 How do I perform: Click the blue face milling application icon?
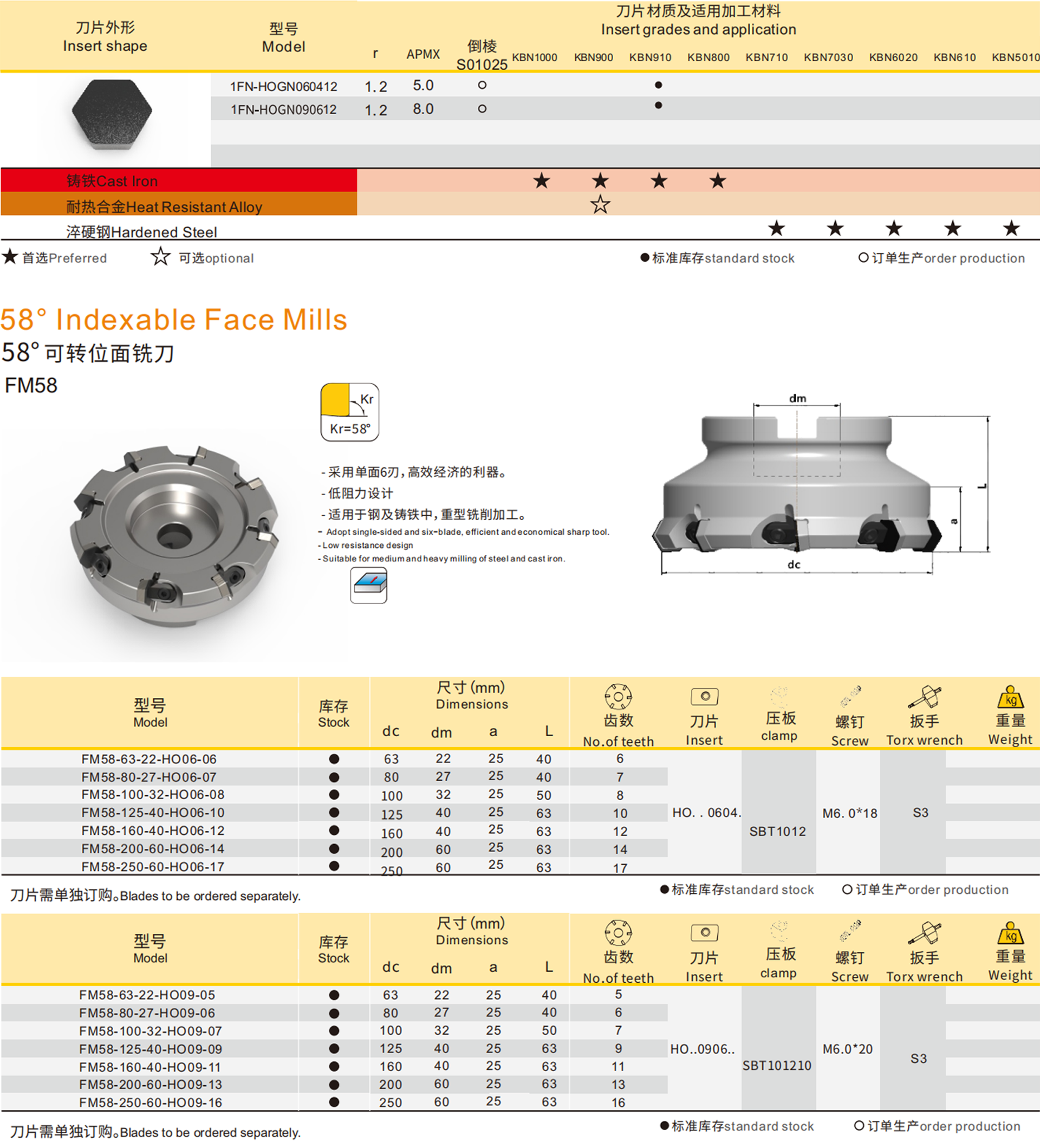point(368,585)
